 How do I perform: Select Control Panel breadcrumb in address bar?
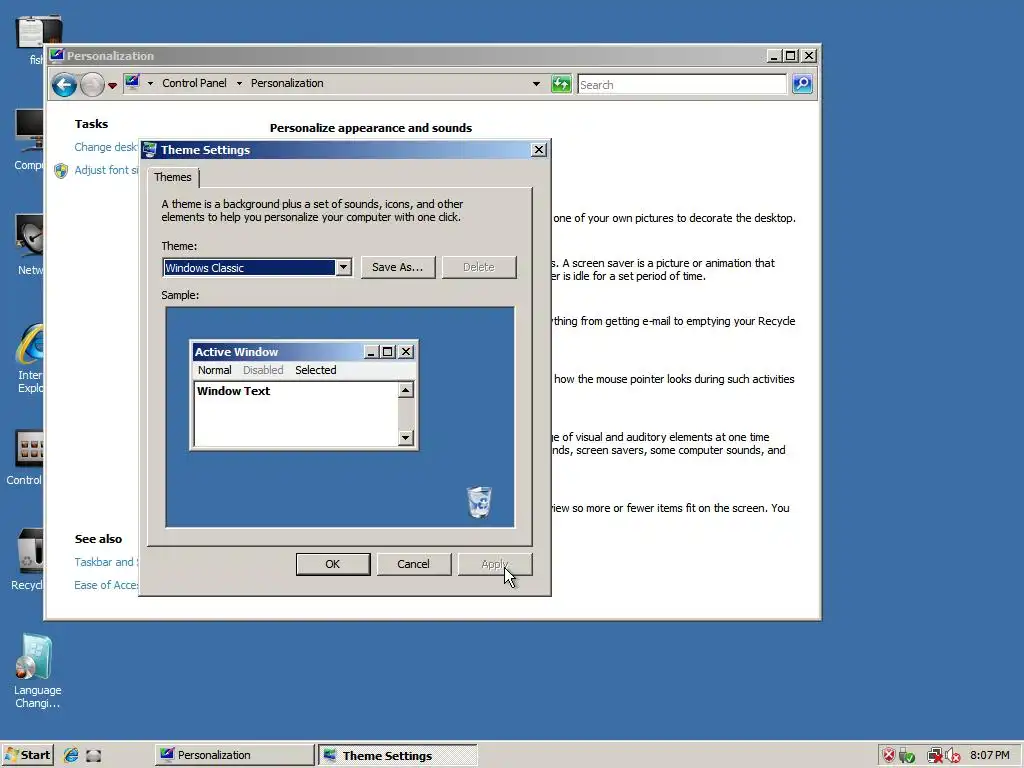point(194,83)
